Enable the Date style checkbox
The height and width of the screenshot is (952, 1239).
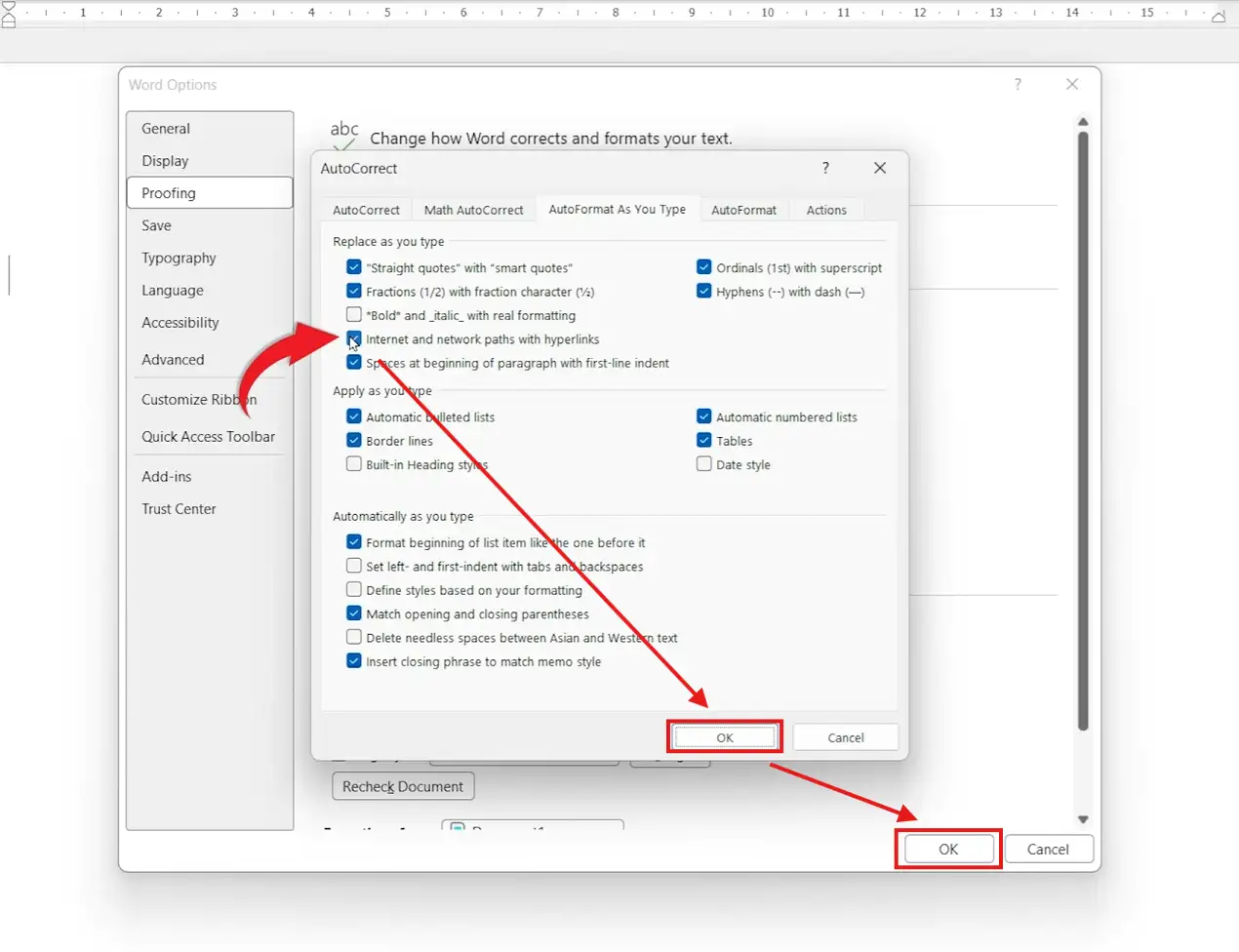(704, 463)
